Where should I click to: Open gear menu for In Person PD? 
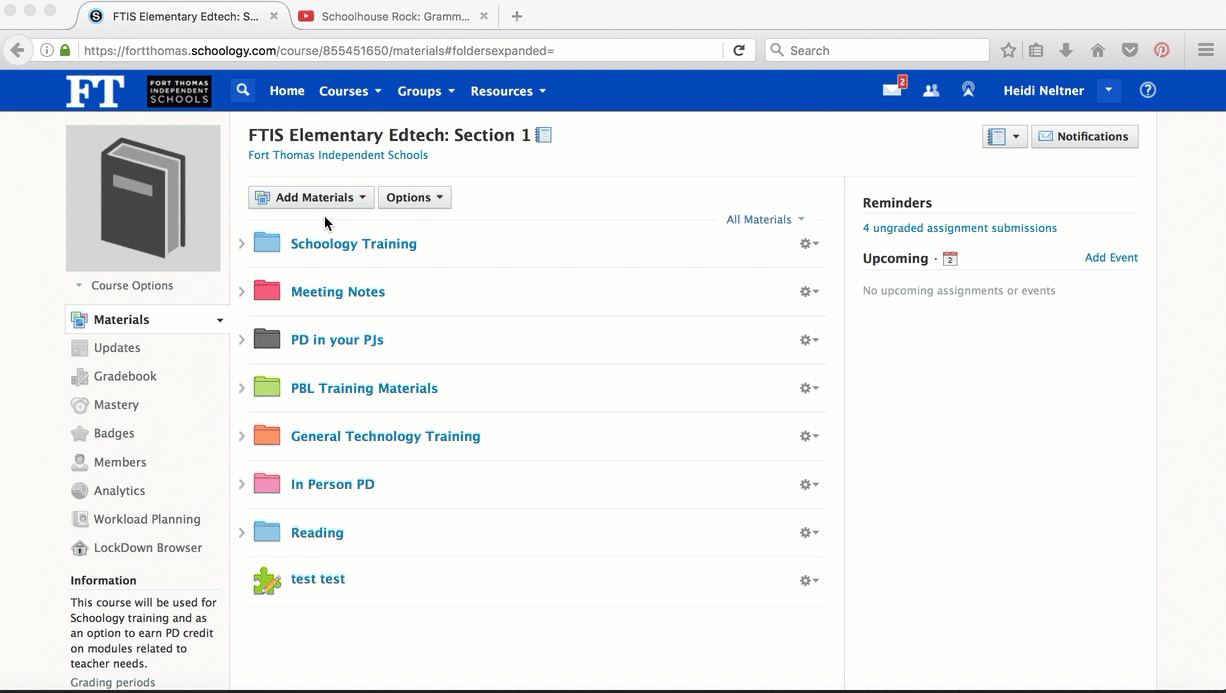(x=809, y=484)
